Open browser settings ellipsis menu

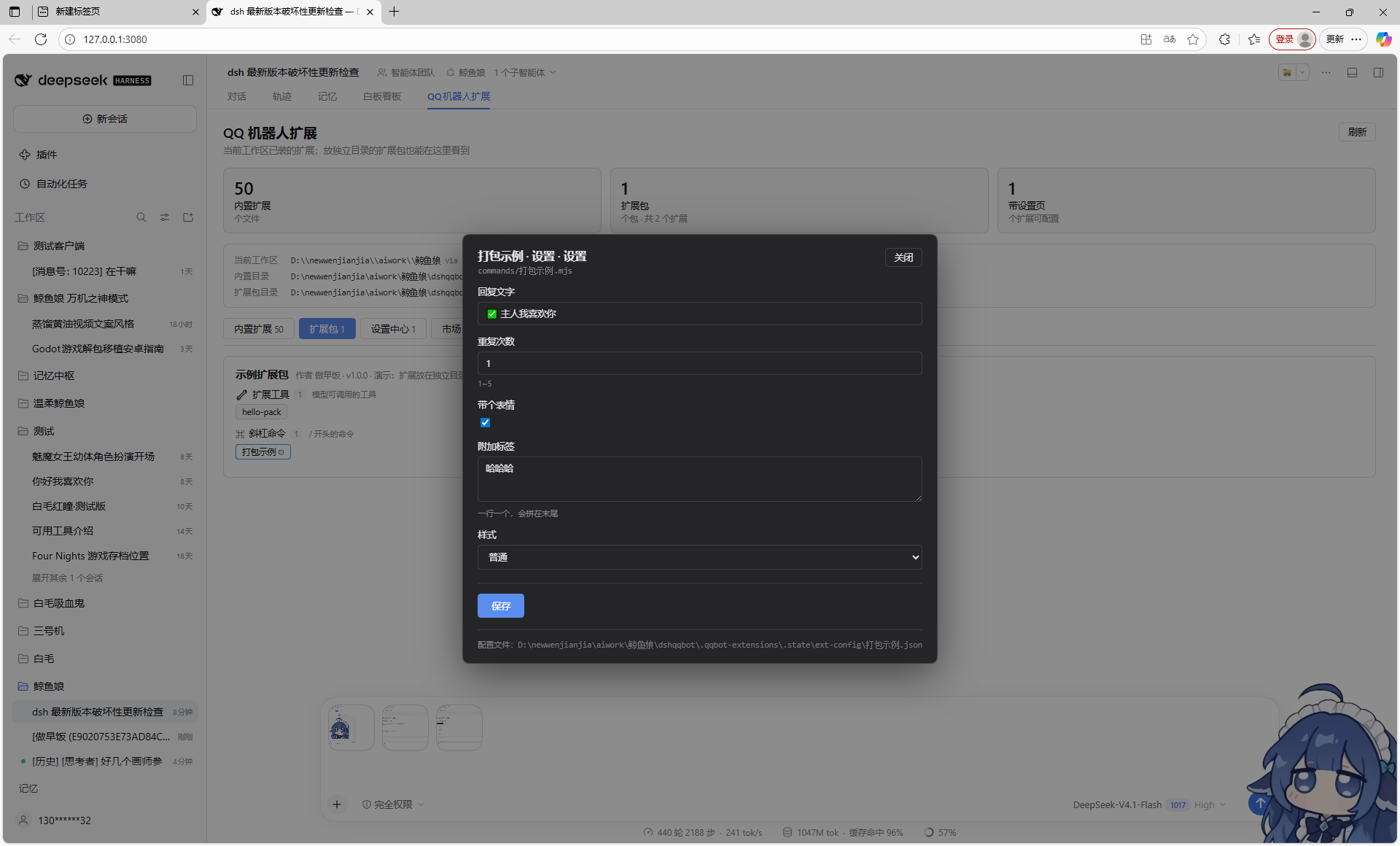pos(1356,39)
